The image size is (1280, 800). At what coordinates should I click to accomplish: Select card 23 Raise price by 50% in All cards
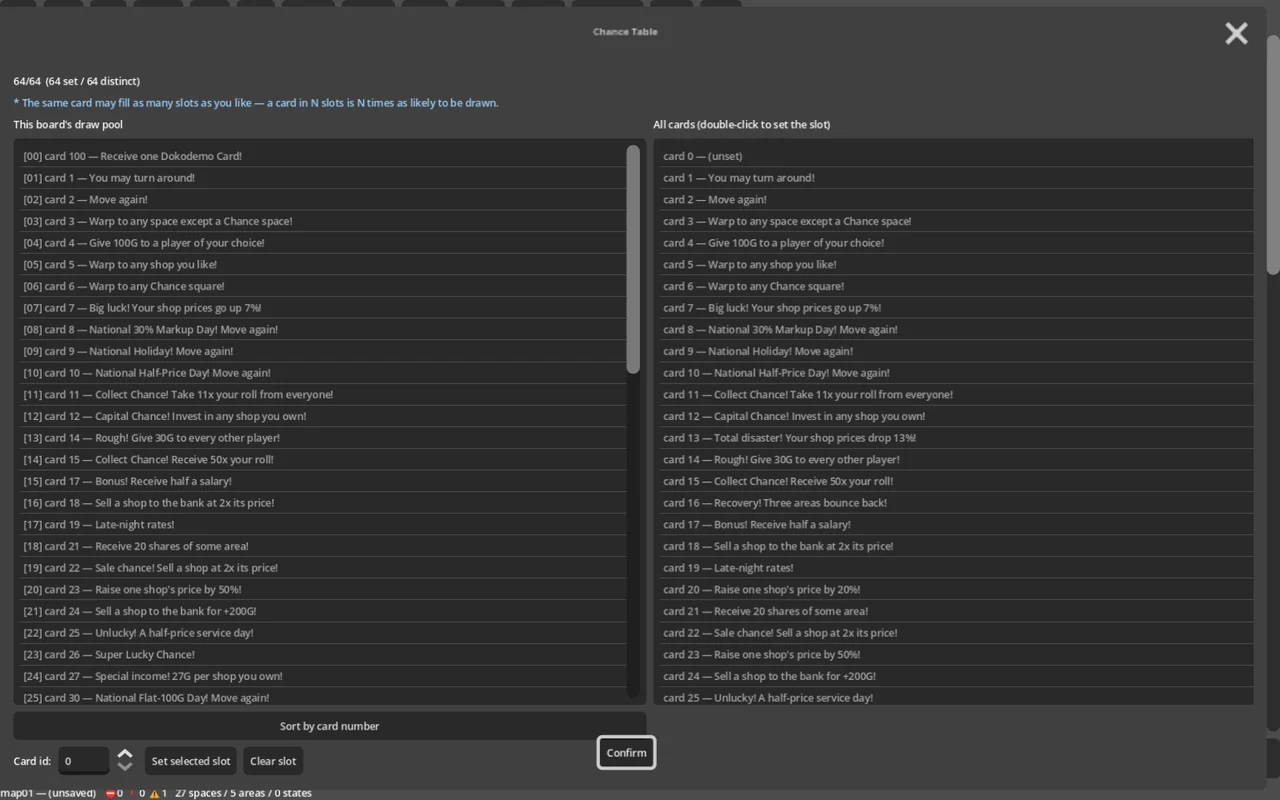[x=955, y=655]
